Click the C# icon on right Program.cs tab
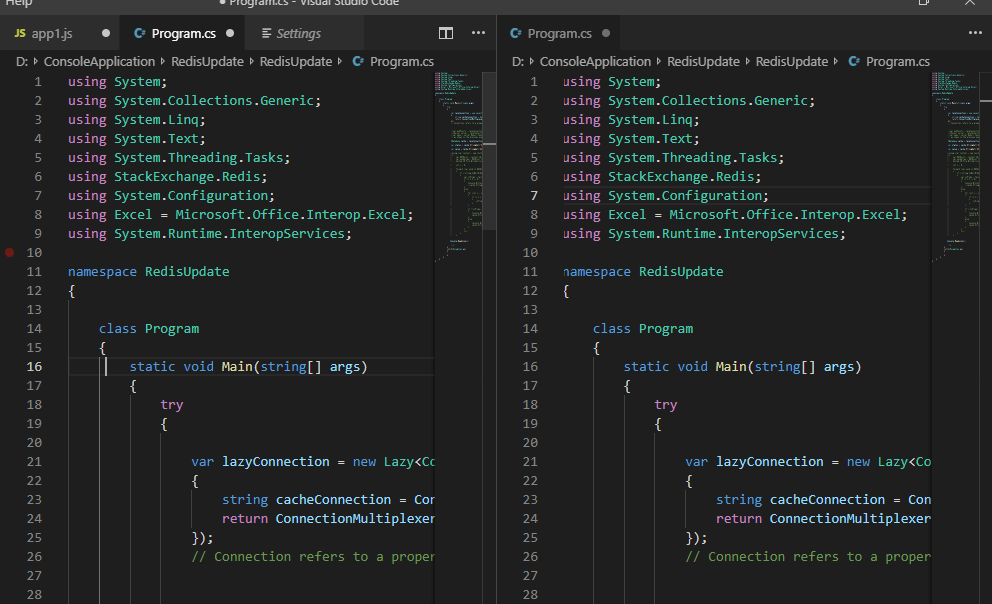The width and height of the screenshot is (992, 604). 516,33
